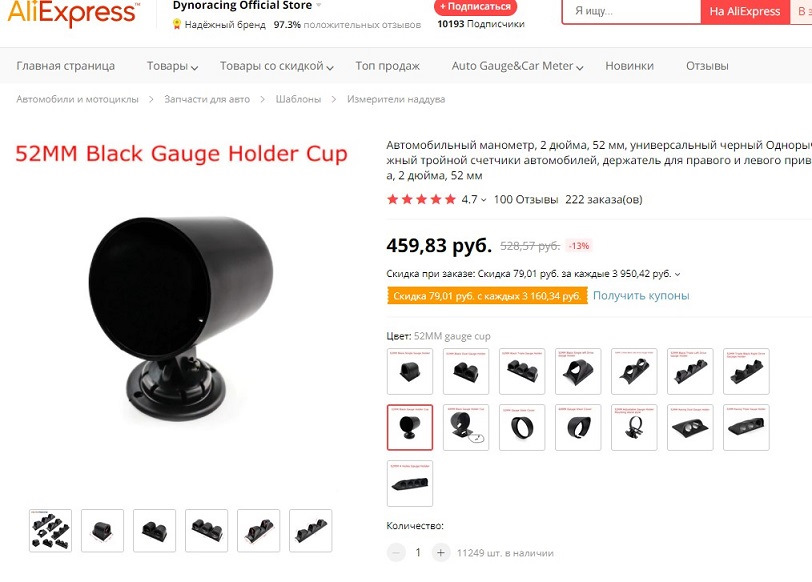Open the Запчасти для авто breadcrumb link
Image resolution: width=812 pixels, height=582 pixels.
[x=207, y=99]
